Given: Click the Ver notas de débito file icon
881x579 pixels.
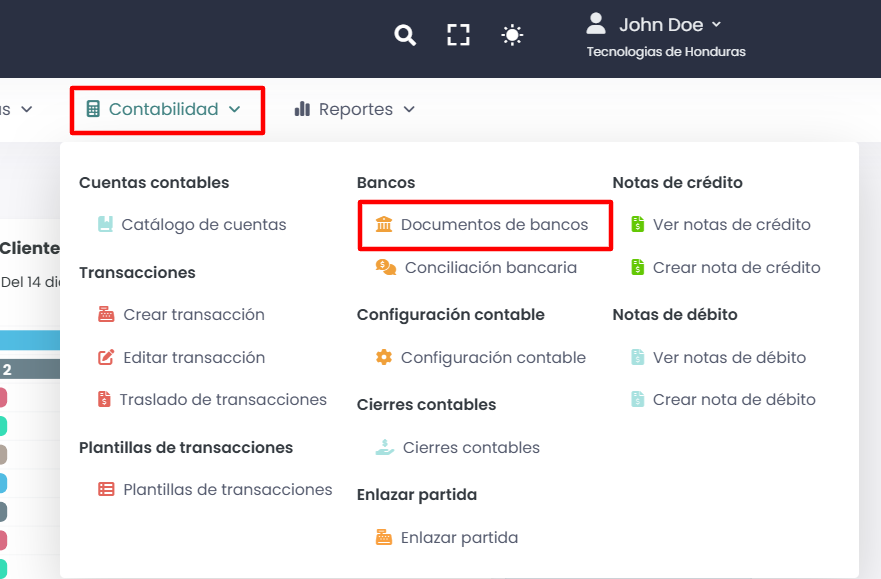Looking at the screenshot, I should pos(638,357).
